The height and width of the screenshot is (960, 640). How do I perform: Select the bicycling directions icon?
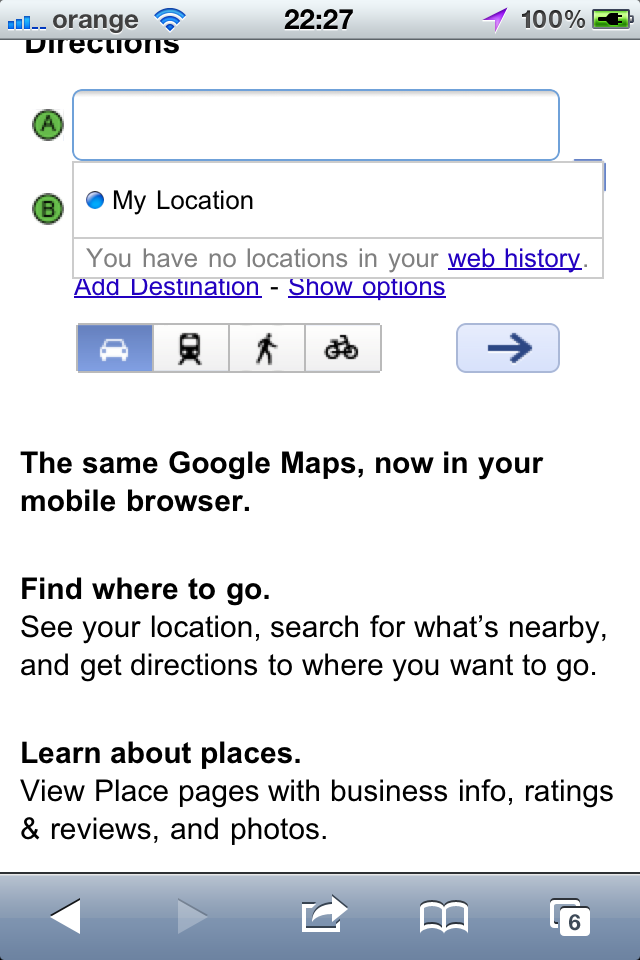click(342, 349)
